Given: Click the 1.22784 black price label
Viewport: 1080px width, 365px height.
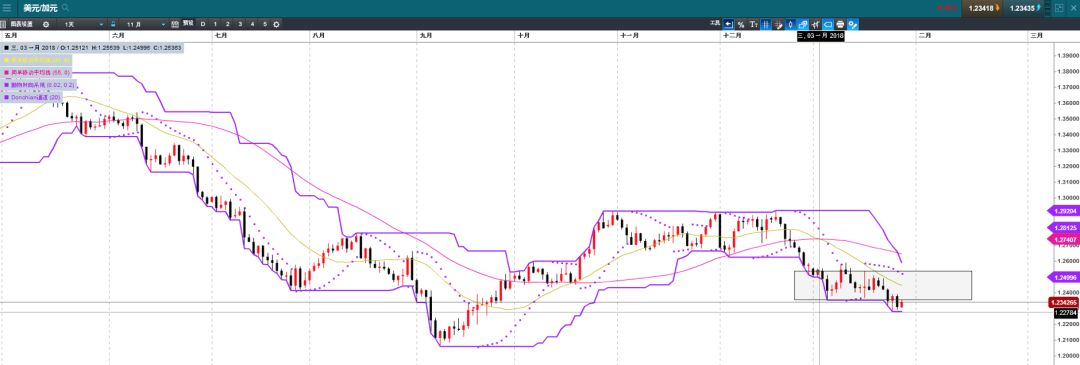Looking at the screenshot, I should pos(1066,313).
